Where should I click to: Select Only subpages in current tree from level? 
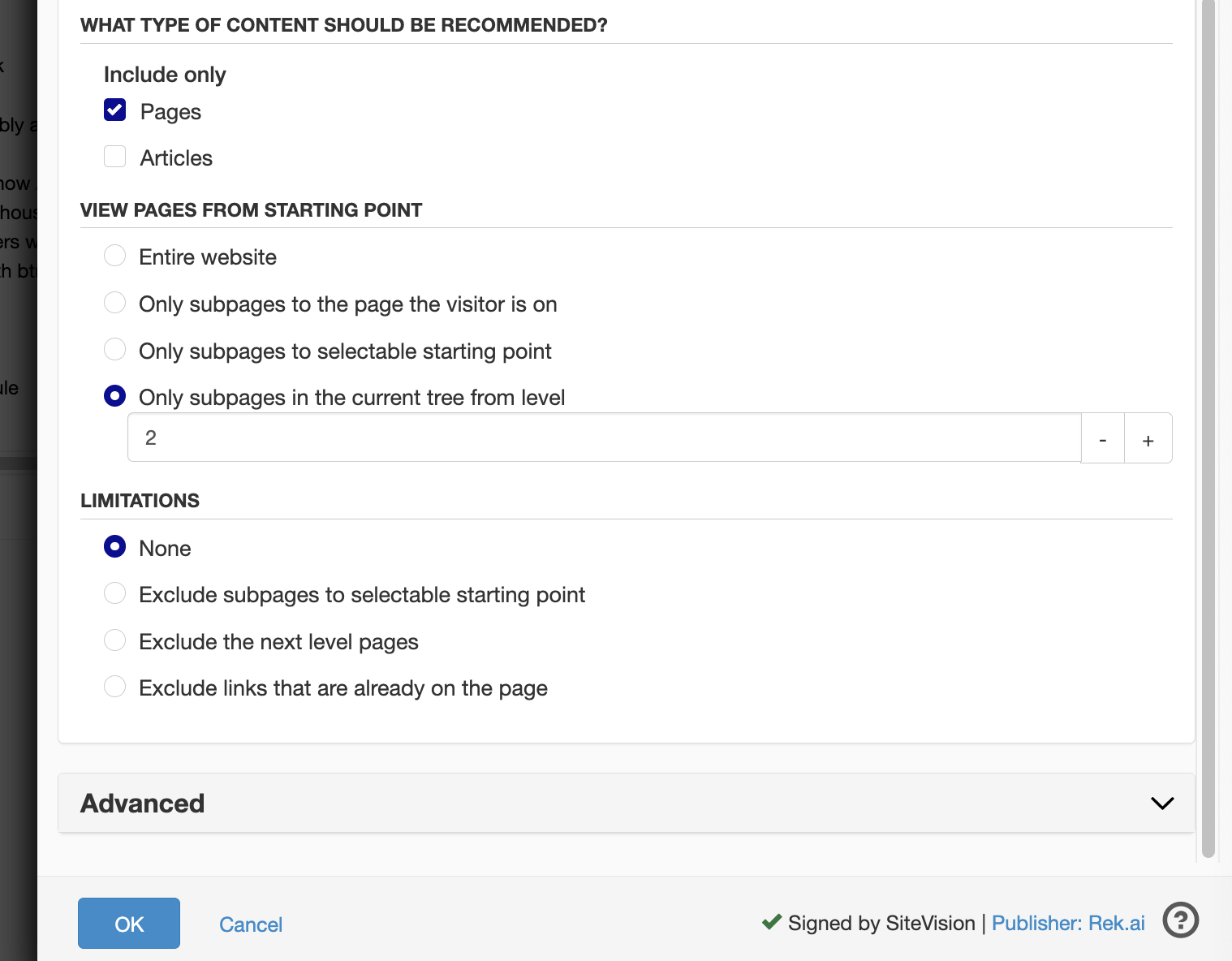coord(115,396)
